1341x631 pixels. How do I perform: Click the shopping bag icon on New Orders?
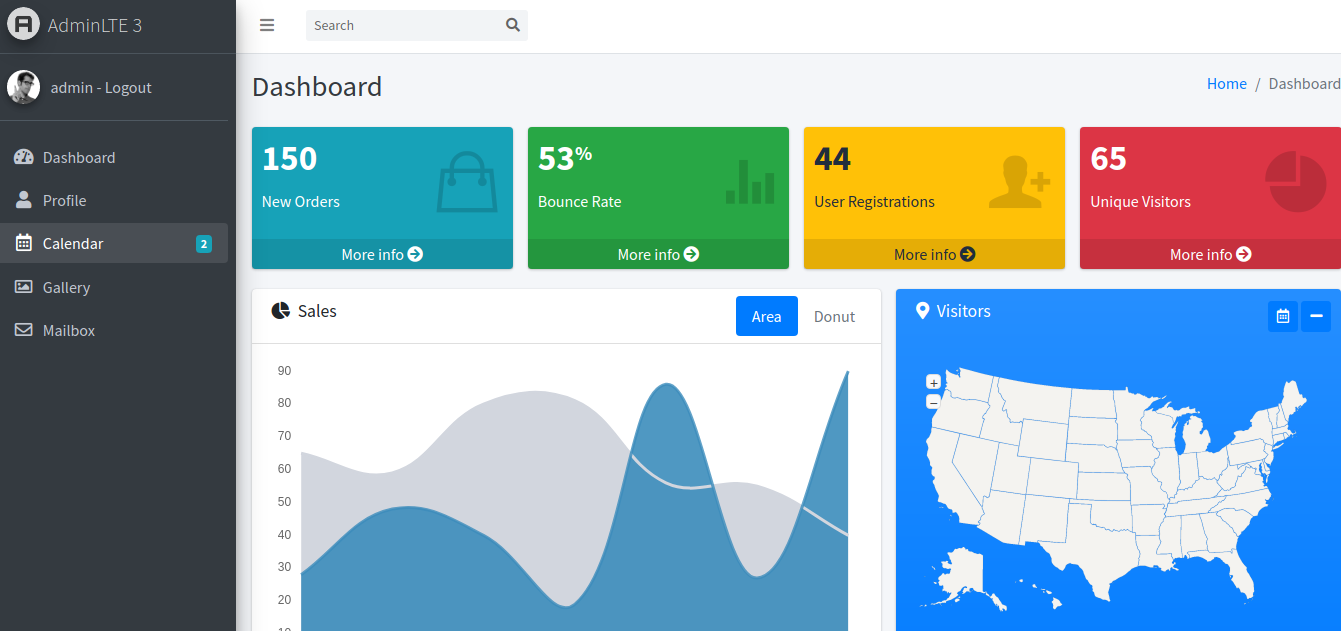(467, 181)
